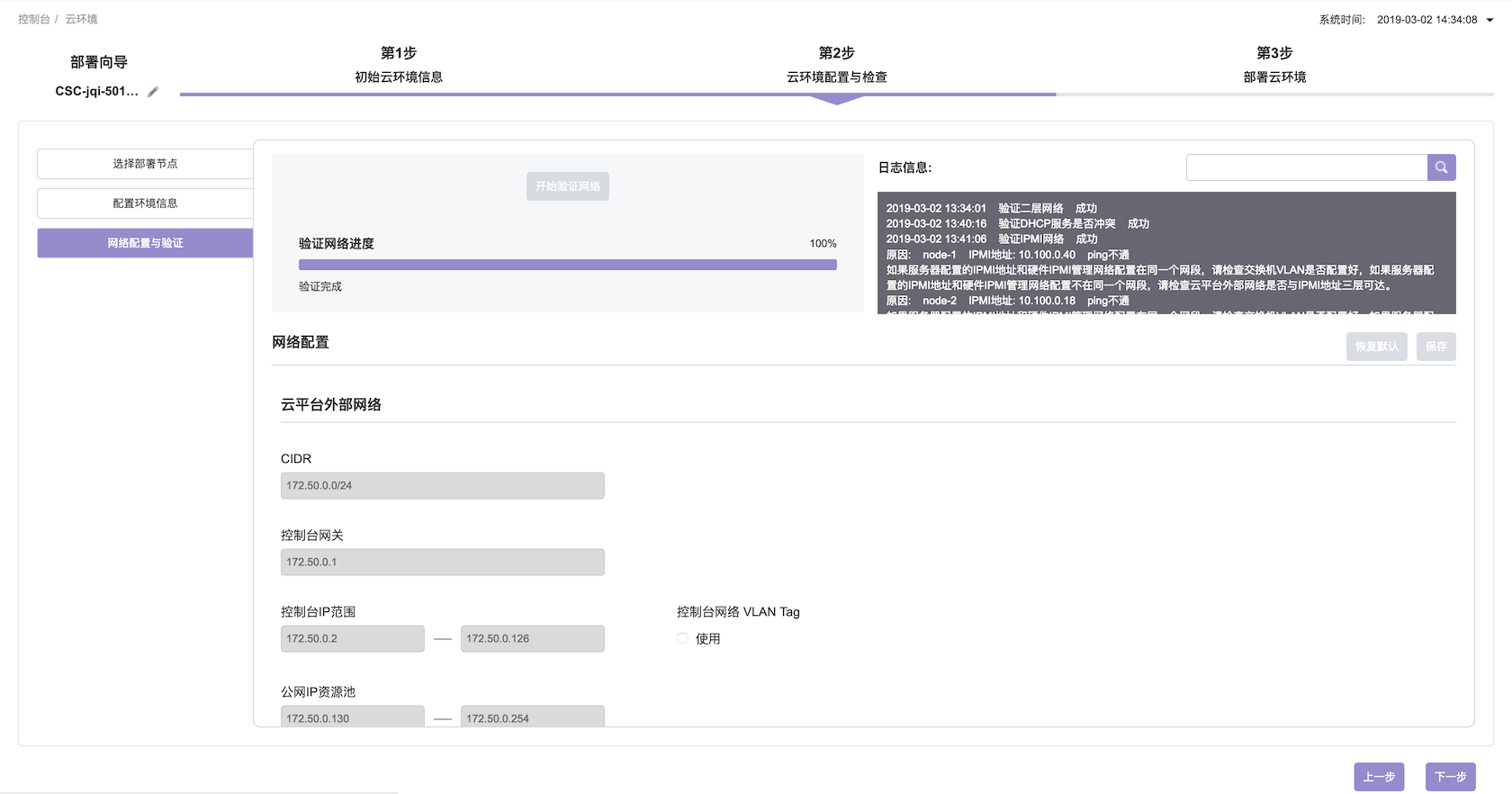The height and width of the screenshot is (794, 1512).
Task: Select the 选择部署节点 tab
Action: coord(145,164)
